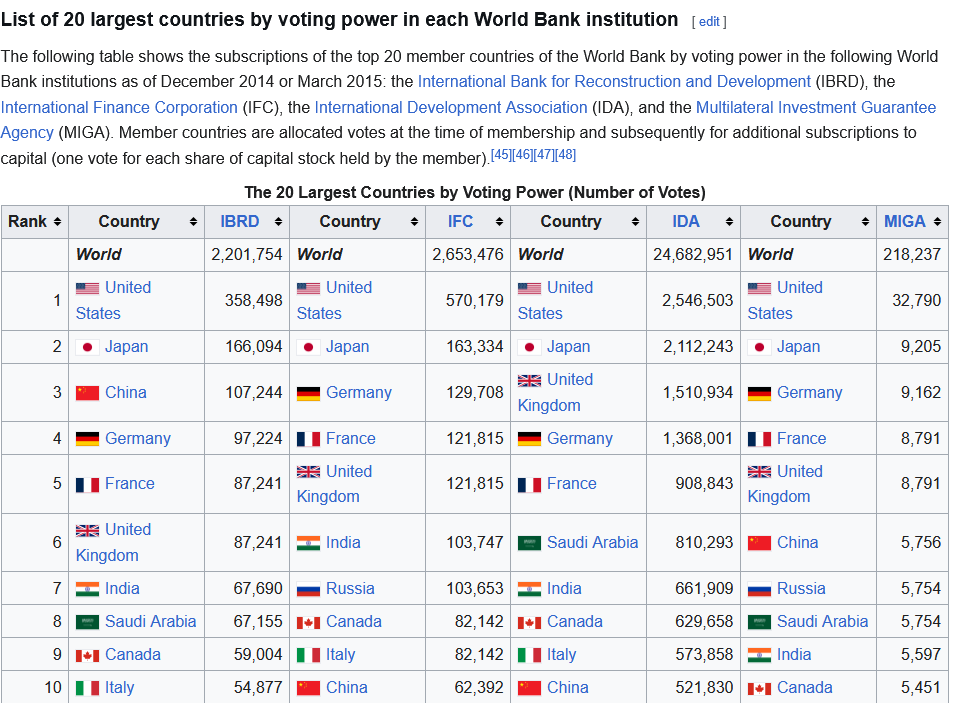This screenshot has width=957, height=703.
Task: Sort by Country column before MIGA
Action: point(865,222)
